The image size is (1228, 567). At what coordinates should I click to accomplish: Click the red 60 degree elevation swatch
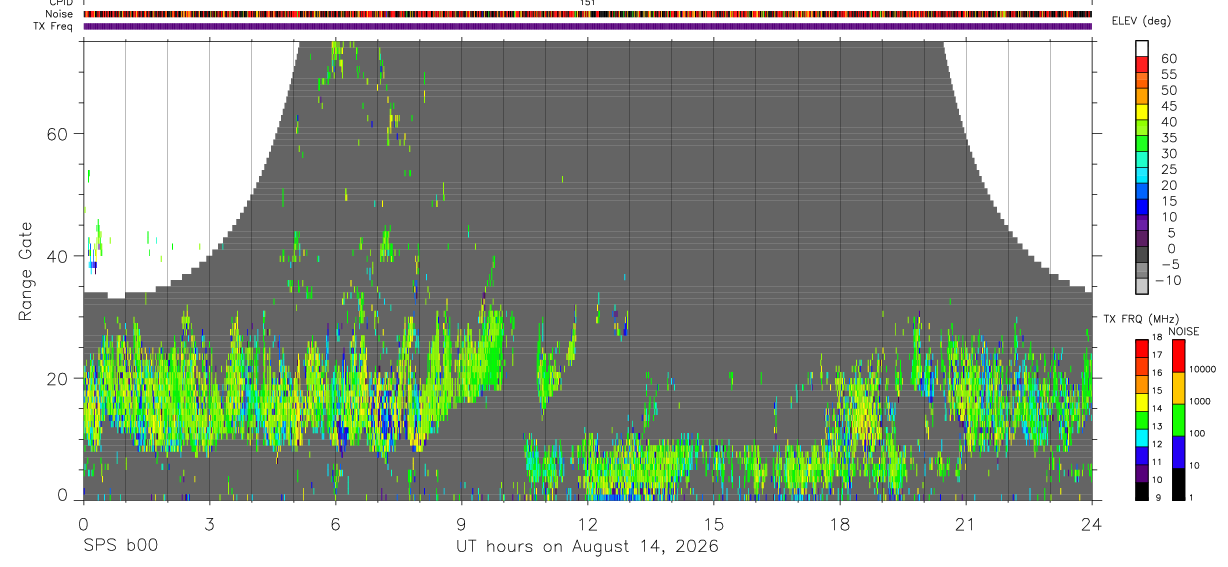pos(1142,65)
